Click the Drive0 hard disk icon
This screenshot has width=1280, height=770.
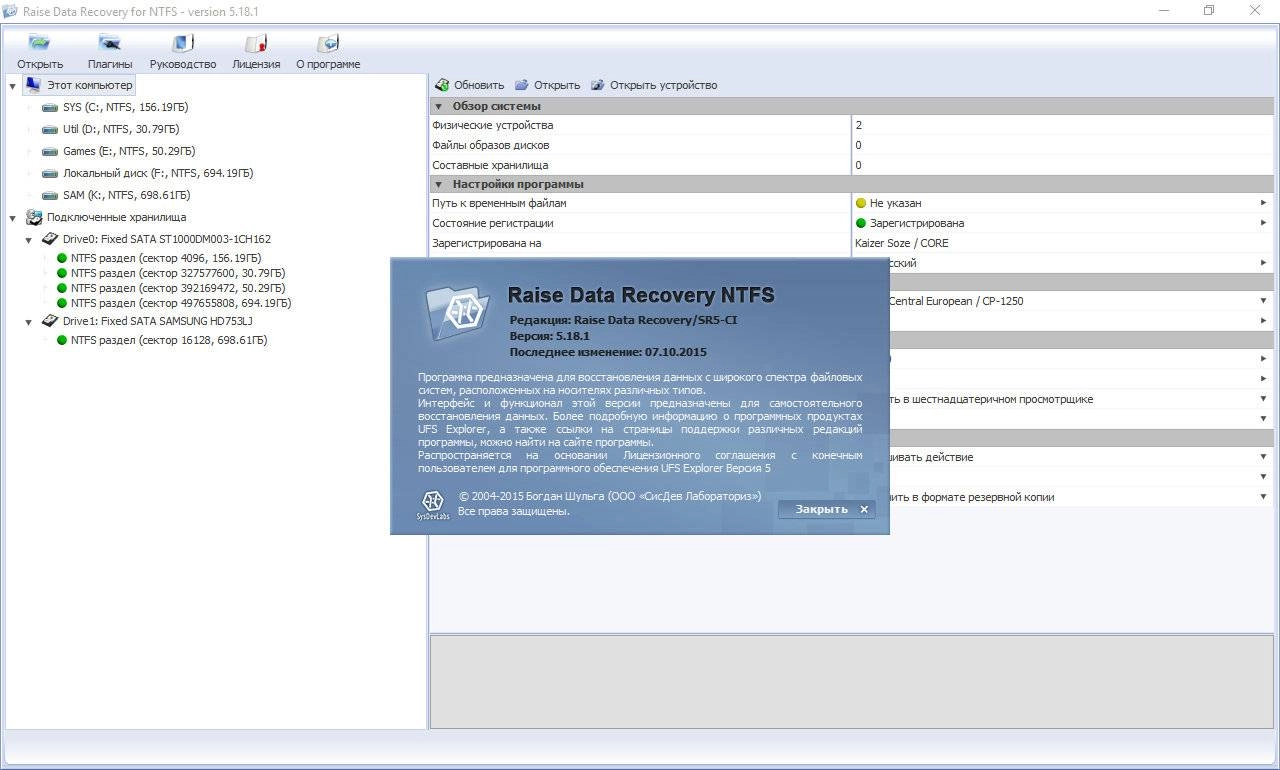pos(49,239)
